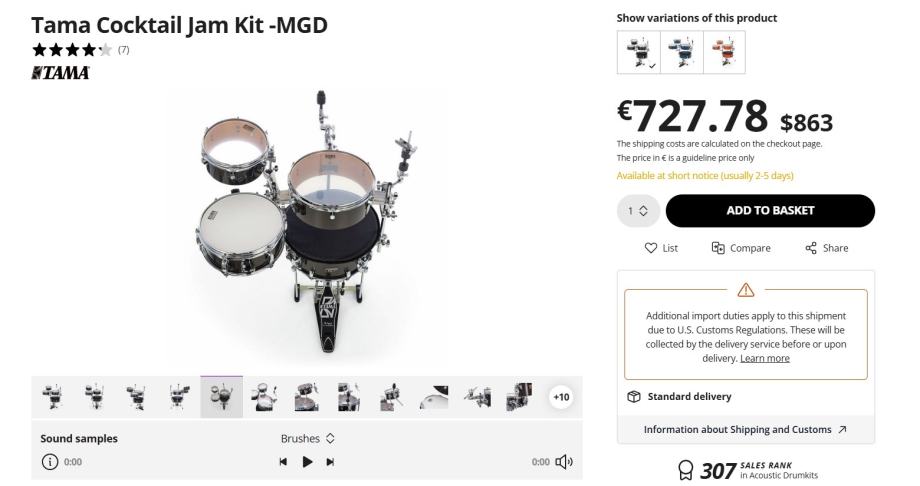Share this product
Screen dimensions: 920x486
click(x=826, y=248)
